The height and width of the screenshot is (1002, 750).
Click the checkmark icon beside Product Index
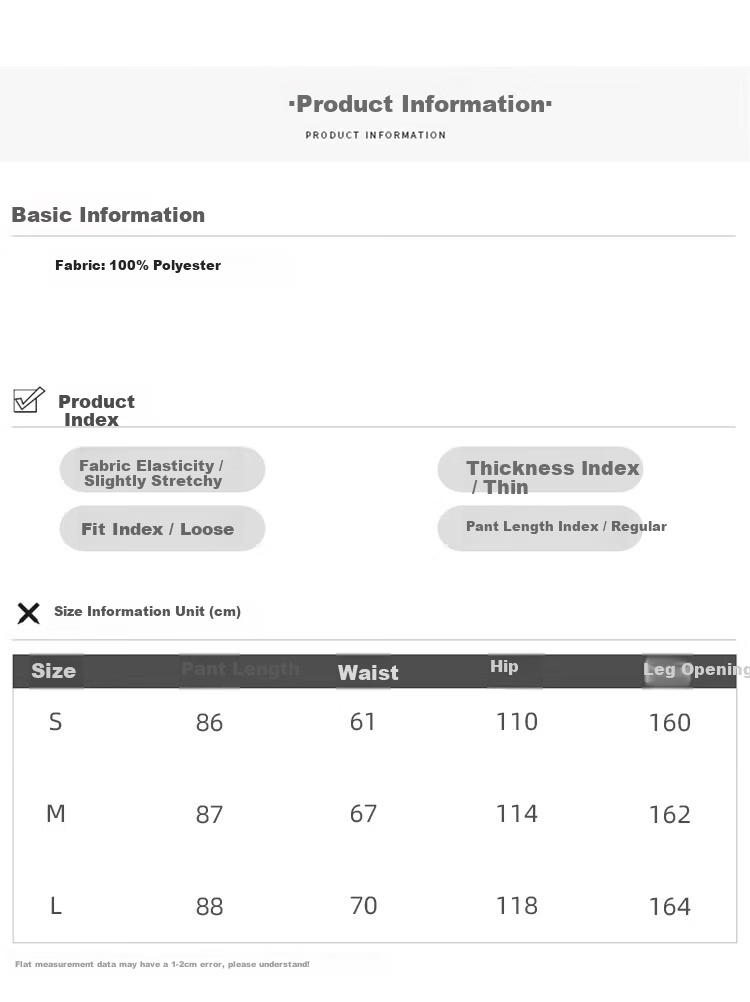click(29, 400)
